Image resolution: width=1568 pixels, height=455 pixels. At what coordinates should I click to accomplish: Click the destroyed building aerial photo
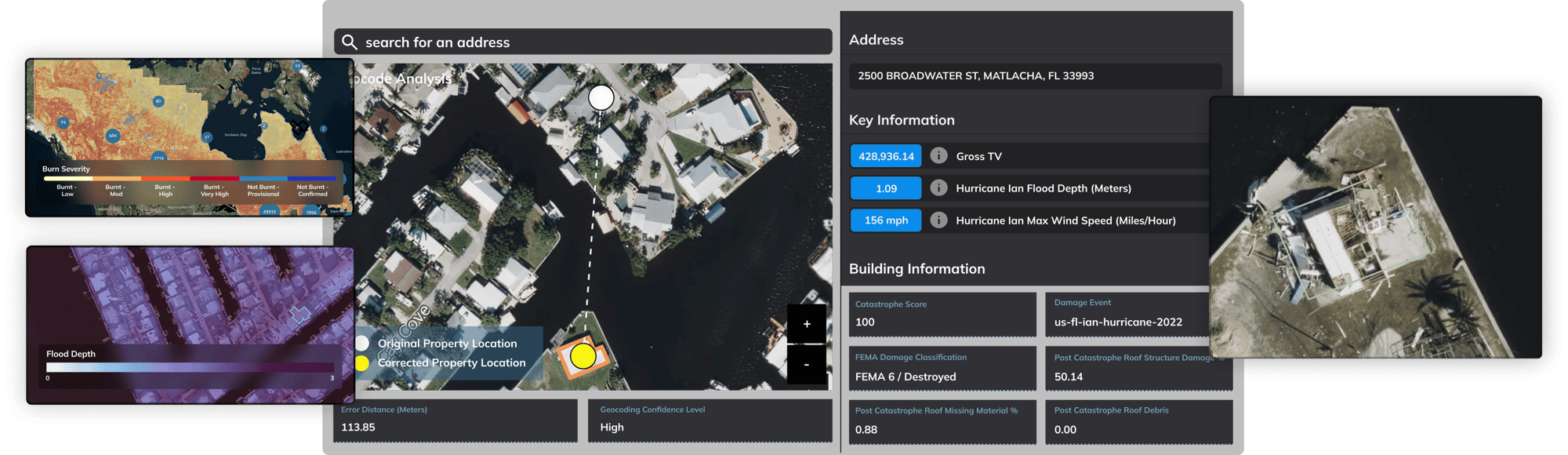(x=1376, y=227)
